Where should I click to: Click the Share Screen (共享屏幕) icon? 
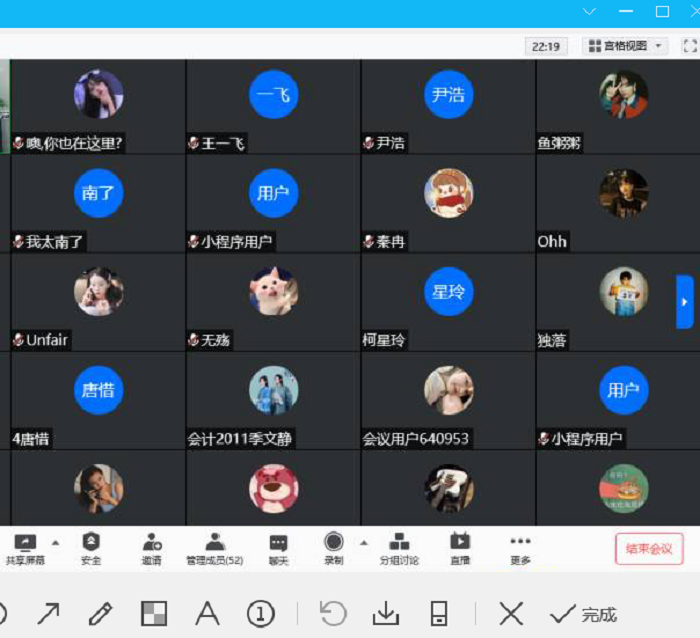(22, 545)
